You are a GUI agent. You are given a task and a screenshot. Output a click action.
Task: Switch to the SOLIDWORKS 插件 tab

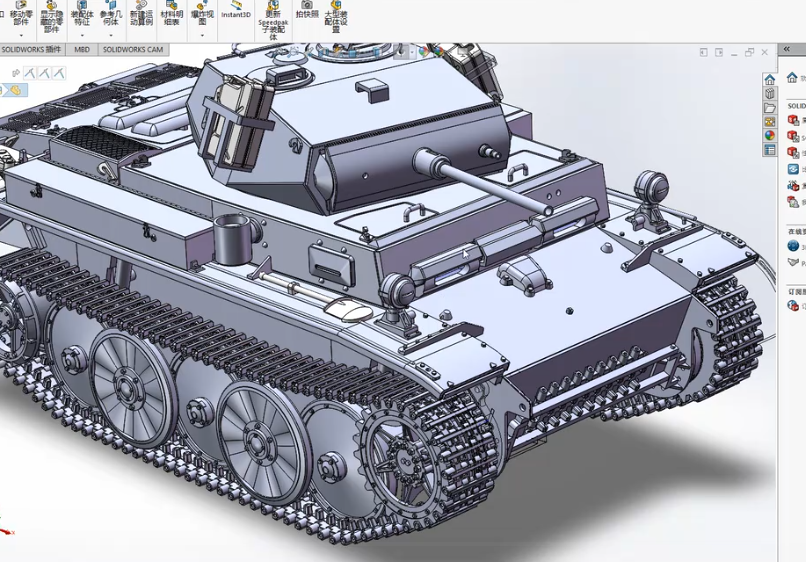point(31,49)
